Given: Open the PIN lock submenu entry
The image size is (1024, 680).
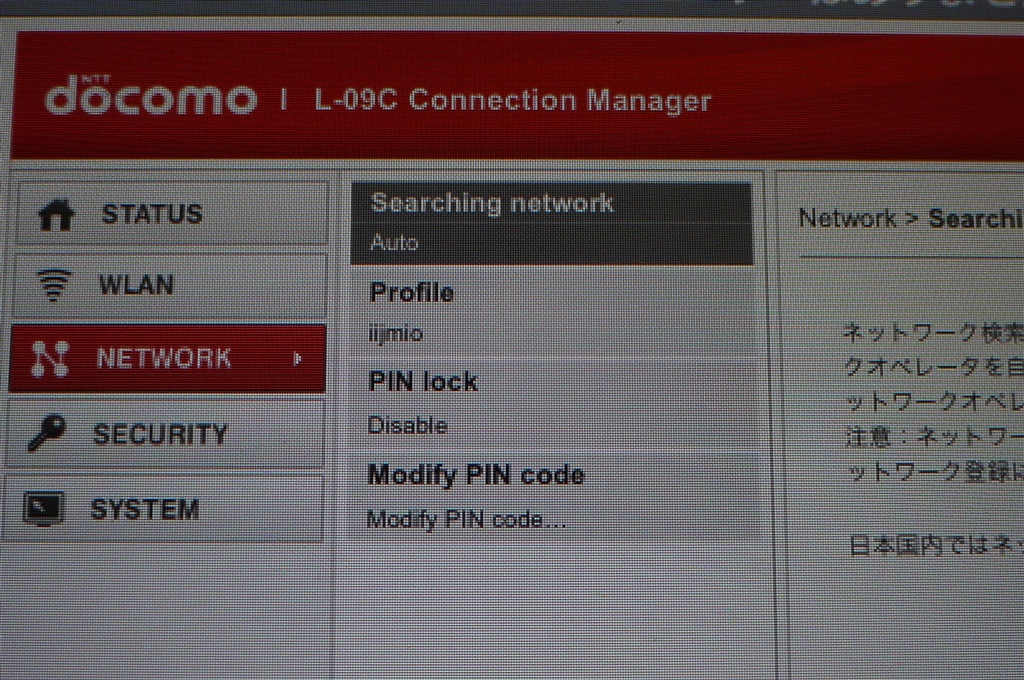Looking at the screenshot, I should (423, 381).
